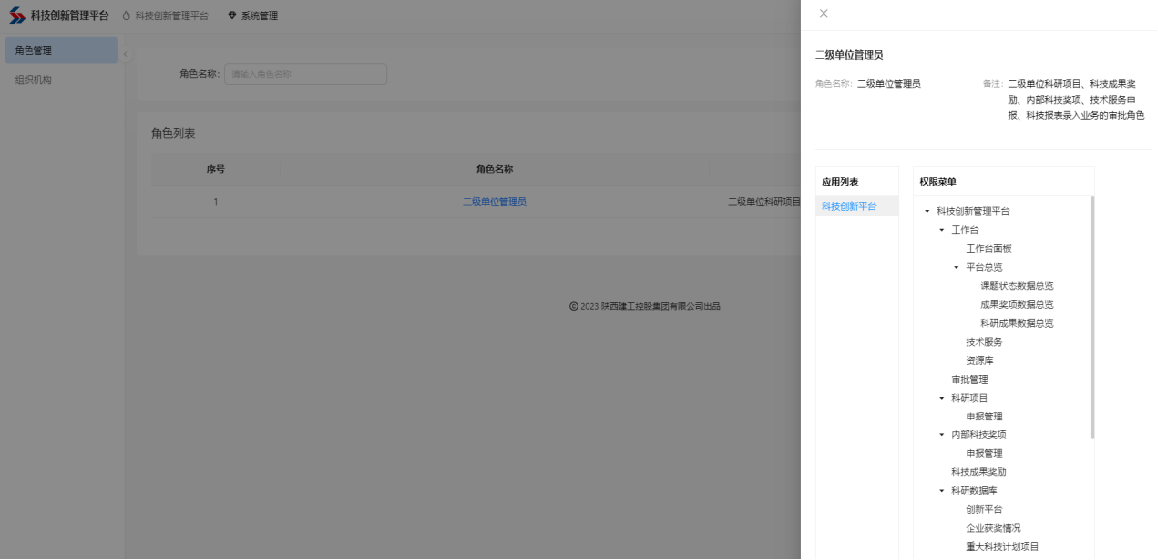Collapse the 科技创新管理平台 root tree node

coord(927,211)
